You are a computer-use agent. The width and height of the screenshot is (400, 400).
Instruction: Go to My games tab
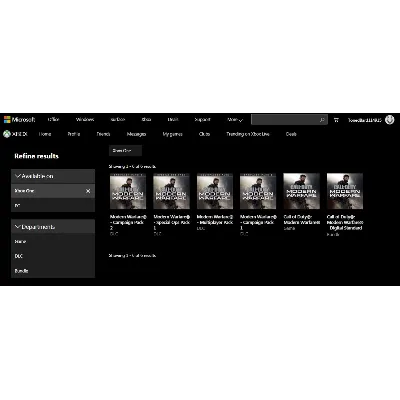coord(172,134)
